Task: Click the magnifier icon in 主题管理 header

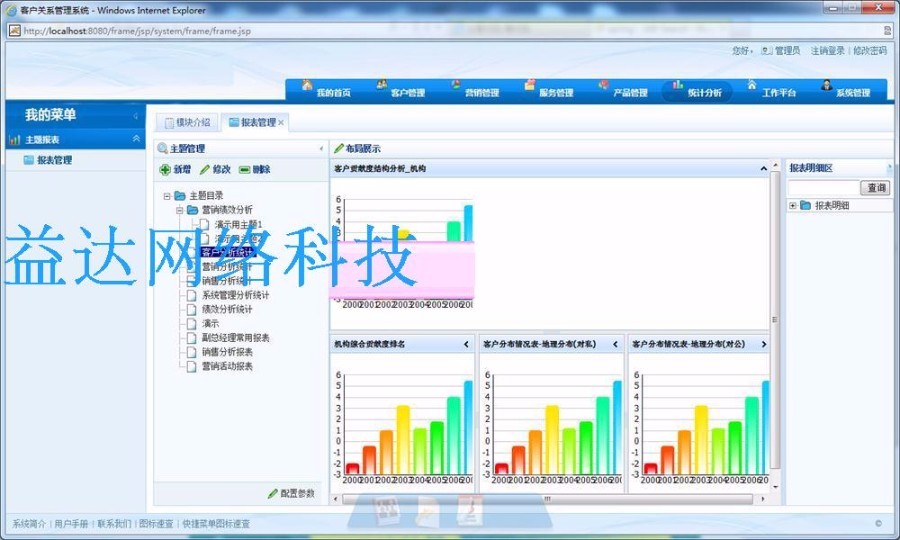Action: [162, 149]
